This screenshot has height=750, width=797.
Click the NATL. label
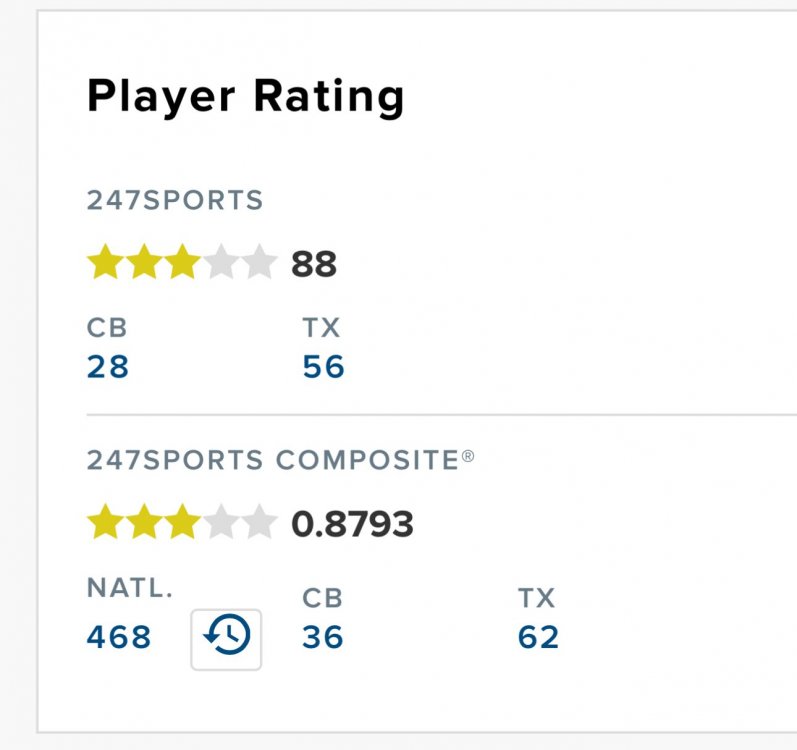pos(130,589)
